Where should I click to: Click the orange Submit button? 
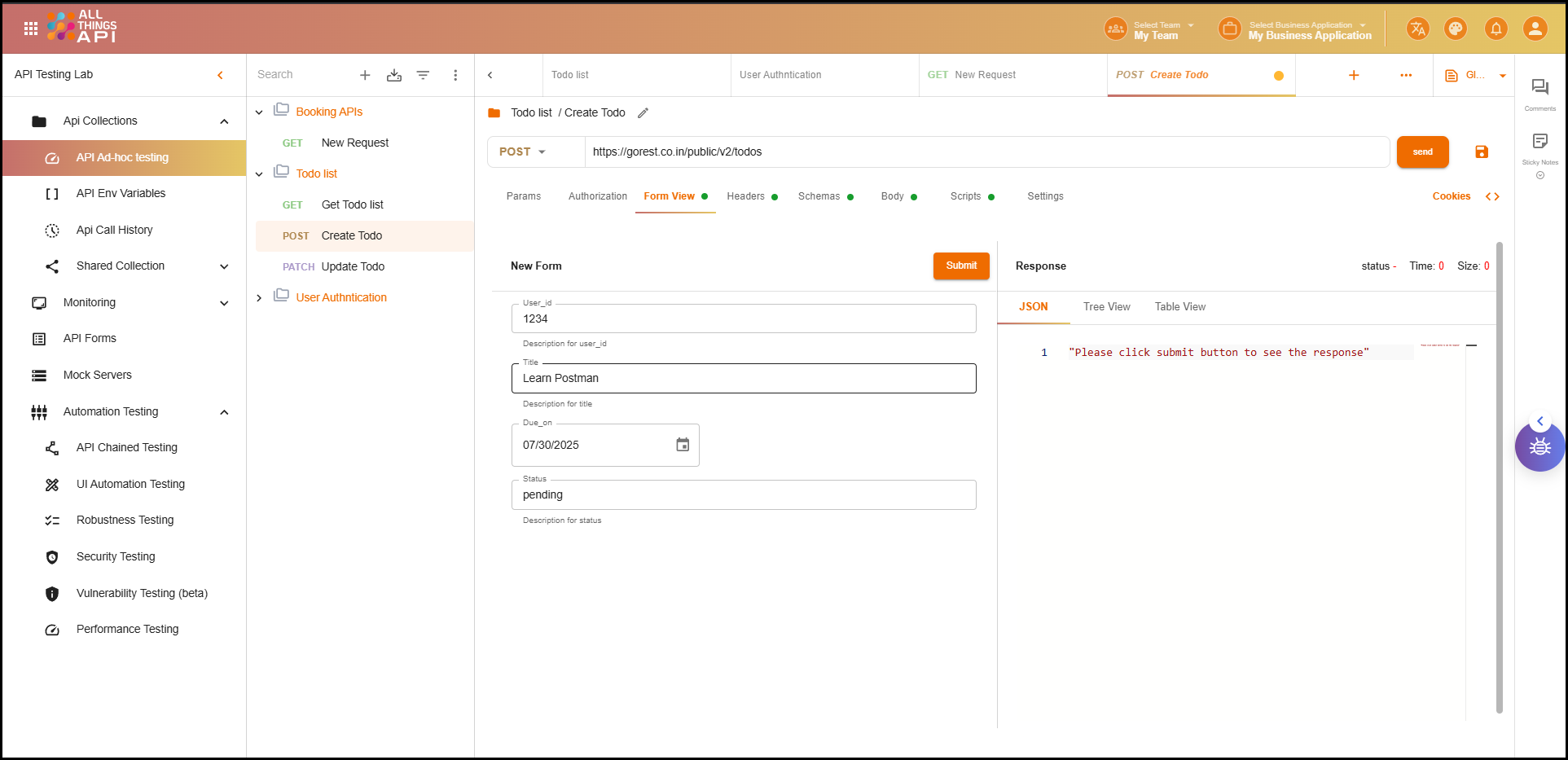961,266
